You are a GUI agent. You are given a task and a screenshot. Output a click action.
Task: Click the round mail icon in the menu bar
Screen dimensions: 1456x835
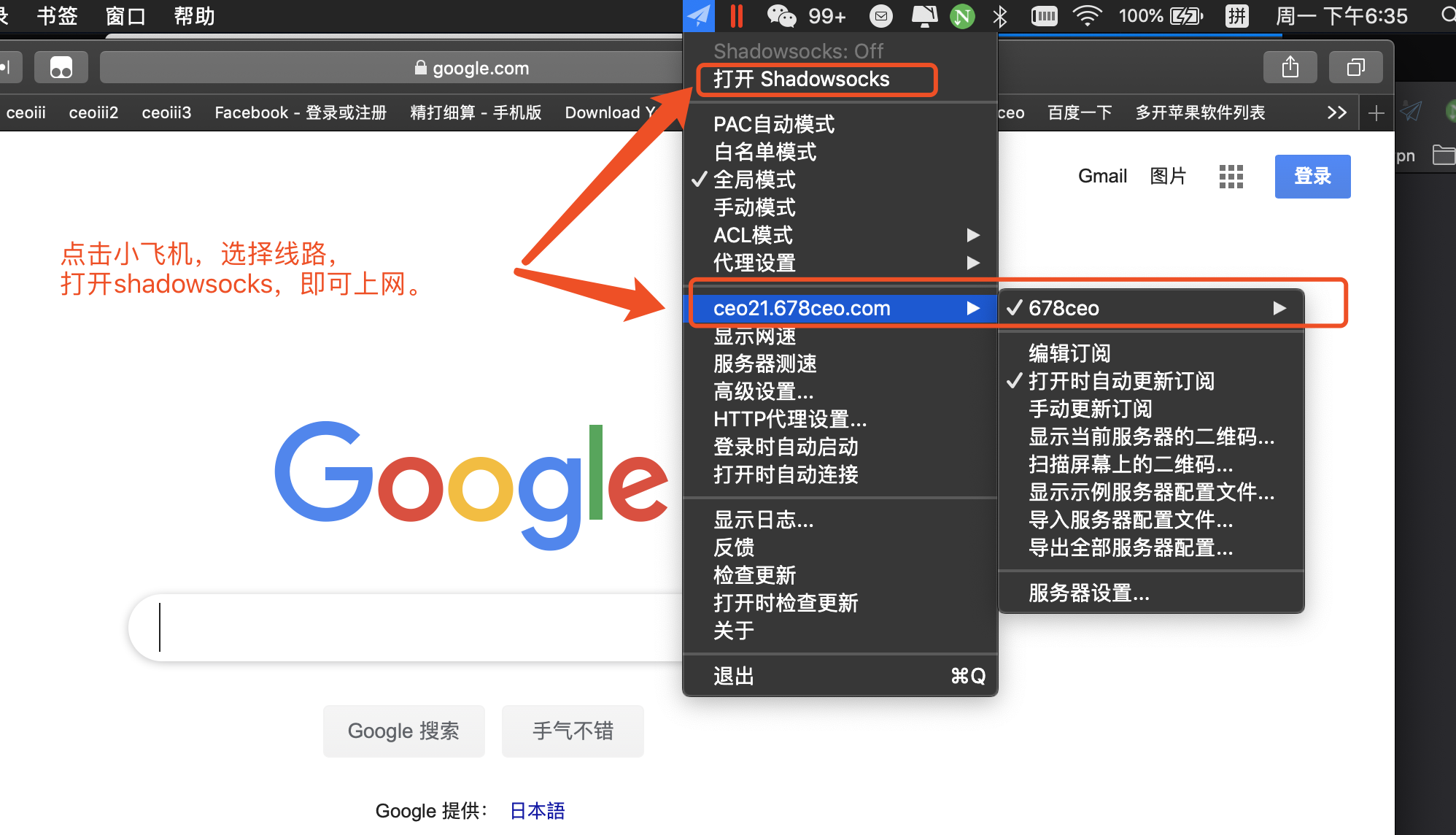pos(881,15)
